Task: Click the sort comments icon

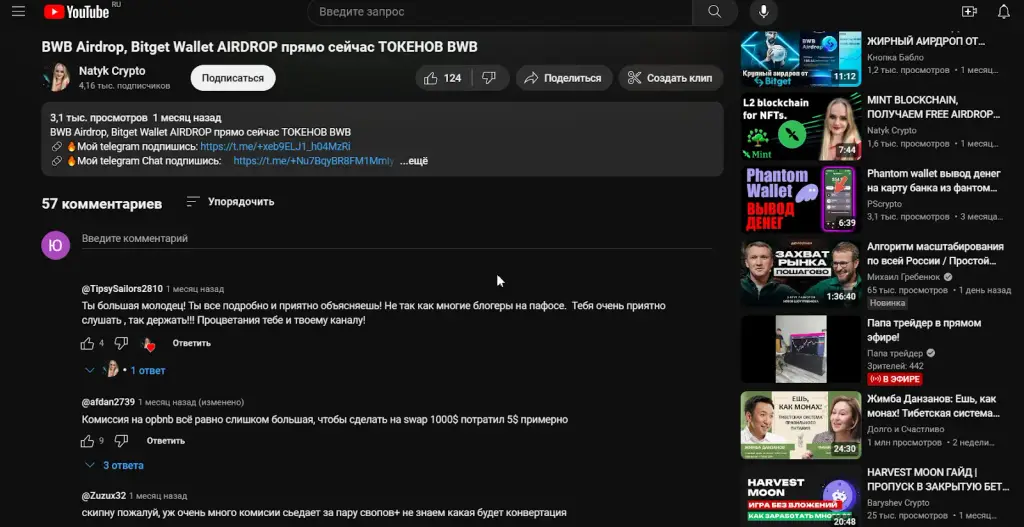Action: click(193, 202)
